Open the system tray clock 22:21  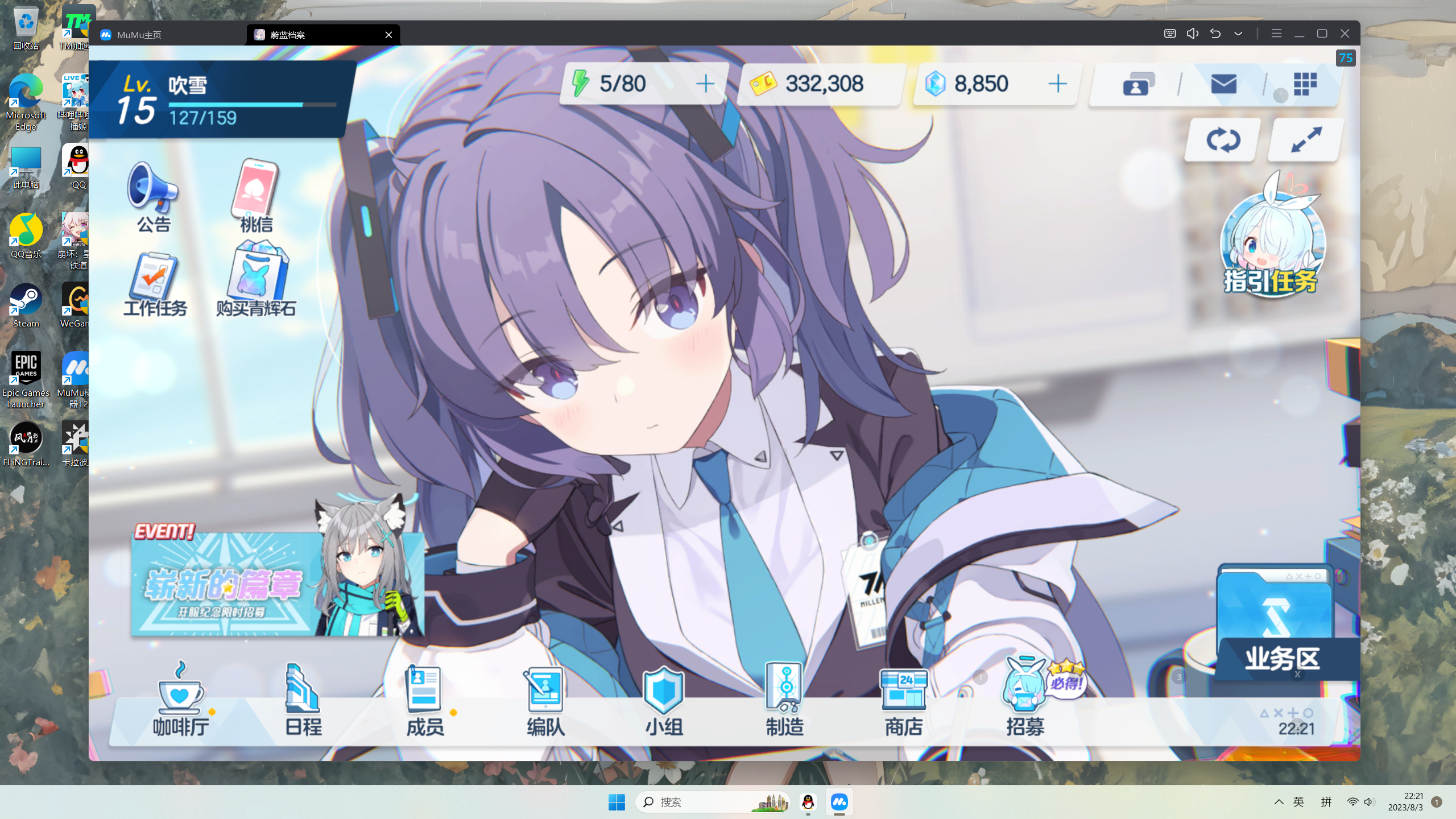coord(1405,802)
